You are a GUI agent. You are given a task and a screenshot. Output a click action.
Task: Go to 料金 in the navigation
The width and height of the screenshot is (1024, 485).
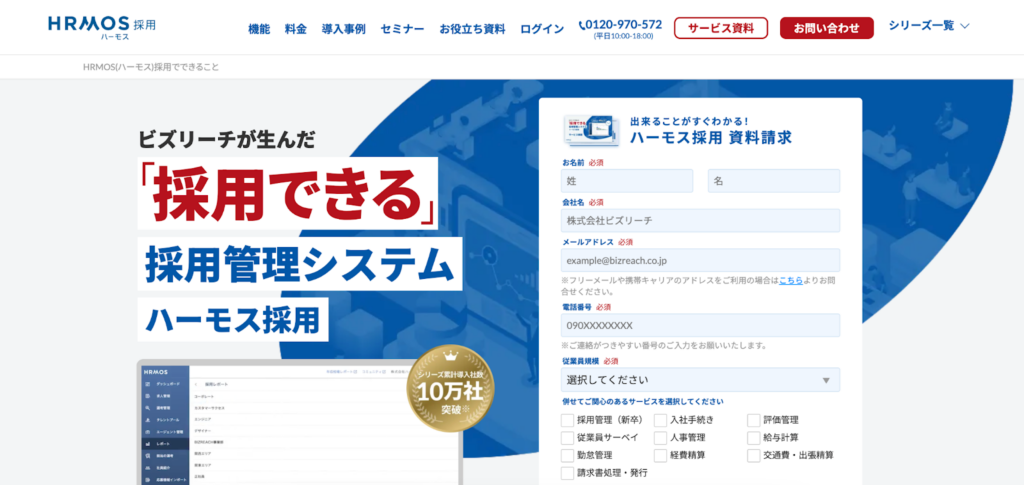coord(296,29)
